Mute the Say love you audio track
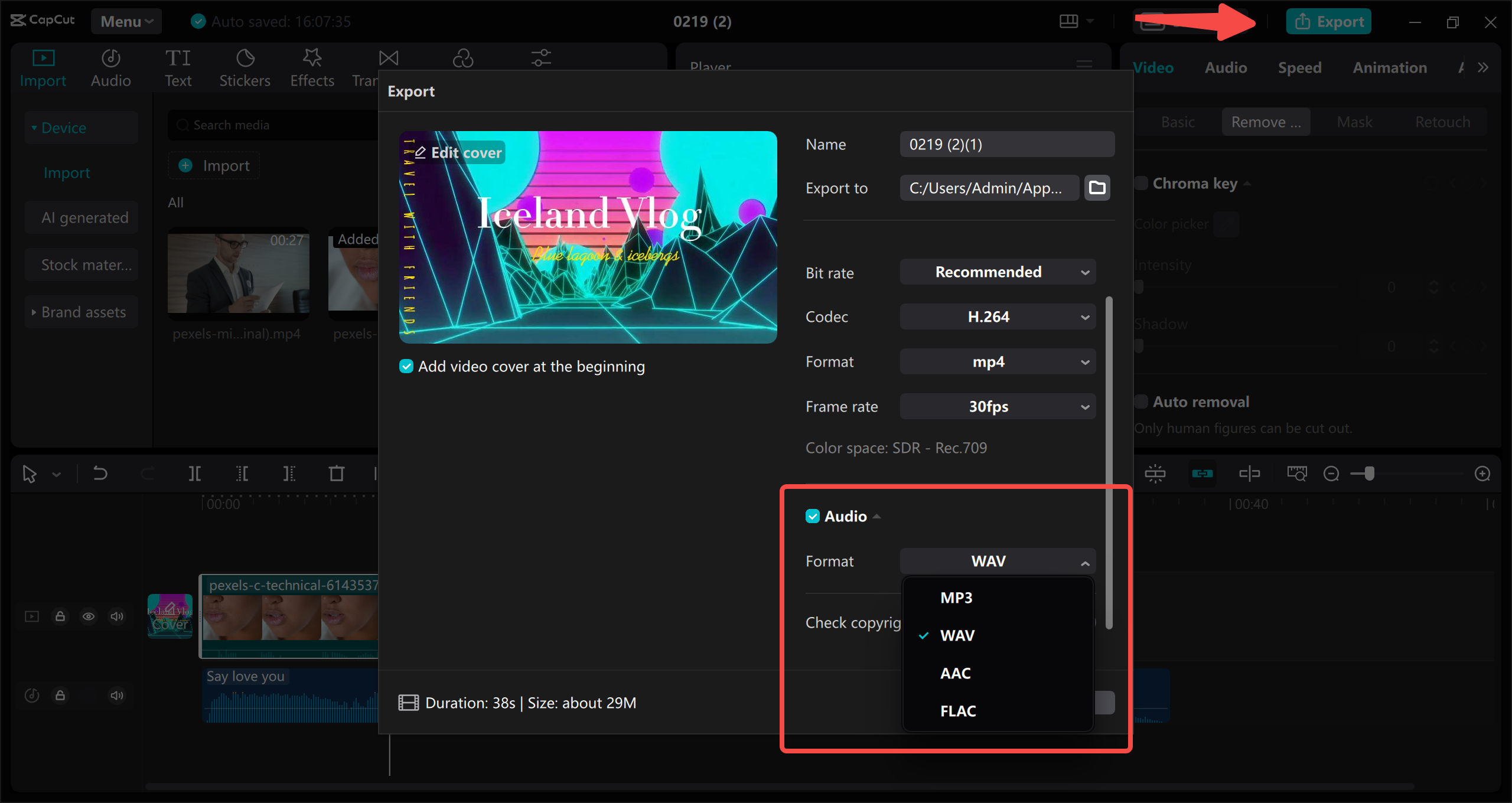Screen dimensions: 1512x803 pos(116,695)
